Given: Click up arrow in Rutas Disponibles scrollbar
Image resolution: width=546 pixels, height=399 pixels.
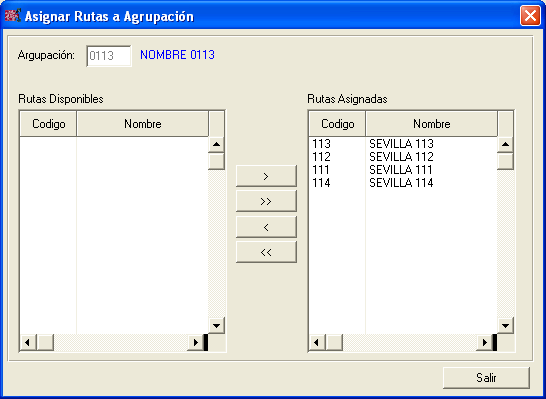Looking at the screenshot, I should [x=216, y=144].
